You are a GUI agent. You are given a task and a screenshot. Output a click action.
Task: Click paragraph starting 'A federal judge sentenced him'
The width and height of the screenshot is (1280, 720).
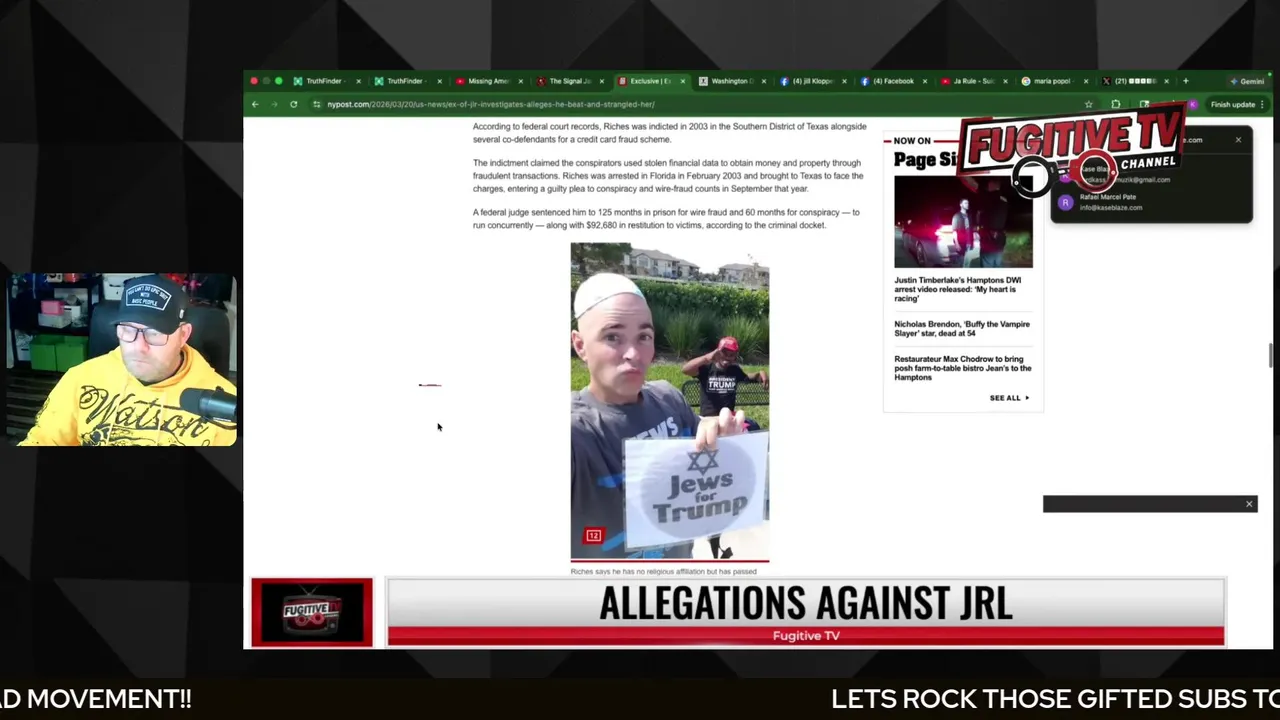point(666,219)
